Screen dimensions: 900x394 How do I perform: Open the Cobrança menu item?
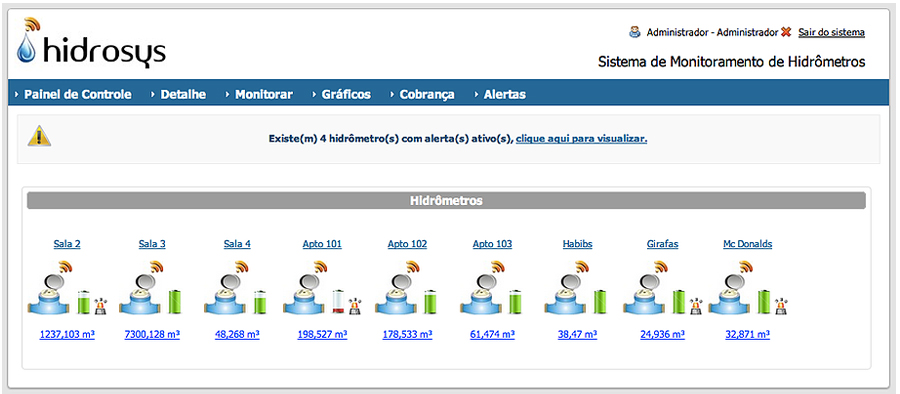click(427, 94)
